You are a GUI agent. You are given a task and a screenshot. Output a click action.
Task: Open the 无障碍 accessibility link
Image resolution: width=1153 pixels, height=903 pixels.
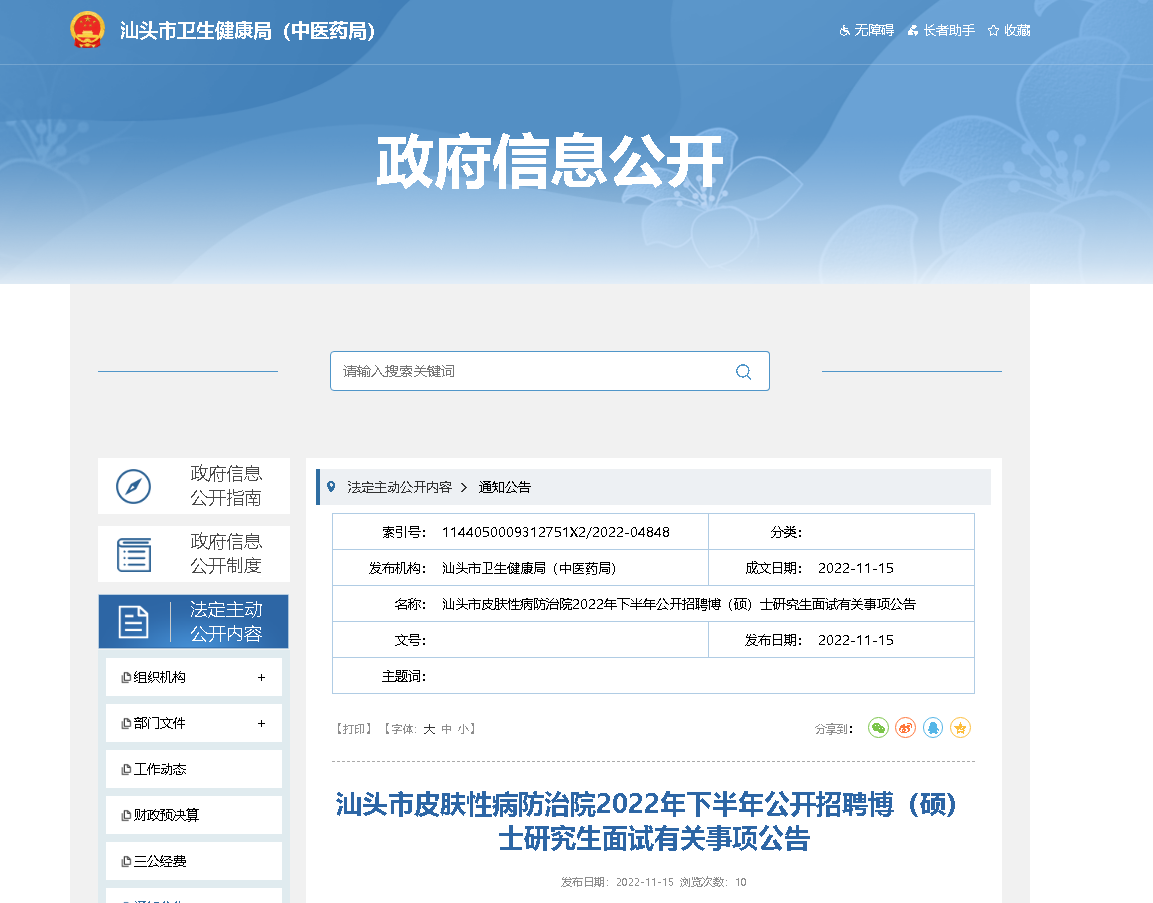(866, 30)
